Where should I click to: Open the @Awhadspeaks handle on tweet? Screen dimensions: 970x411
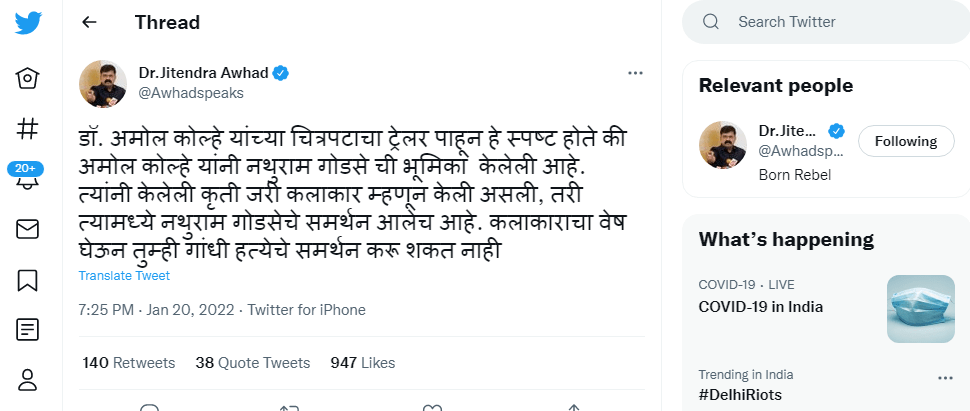(190, 93)
